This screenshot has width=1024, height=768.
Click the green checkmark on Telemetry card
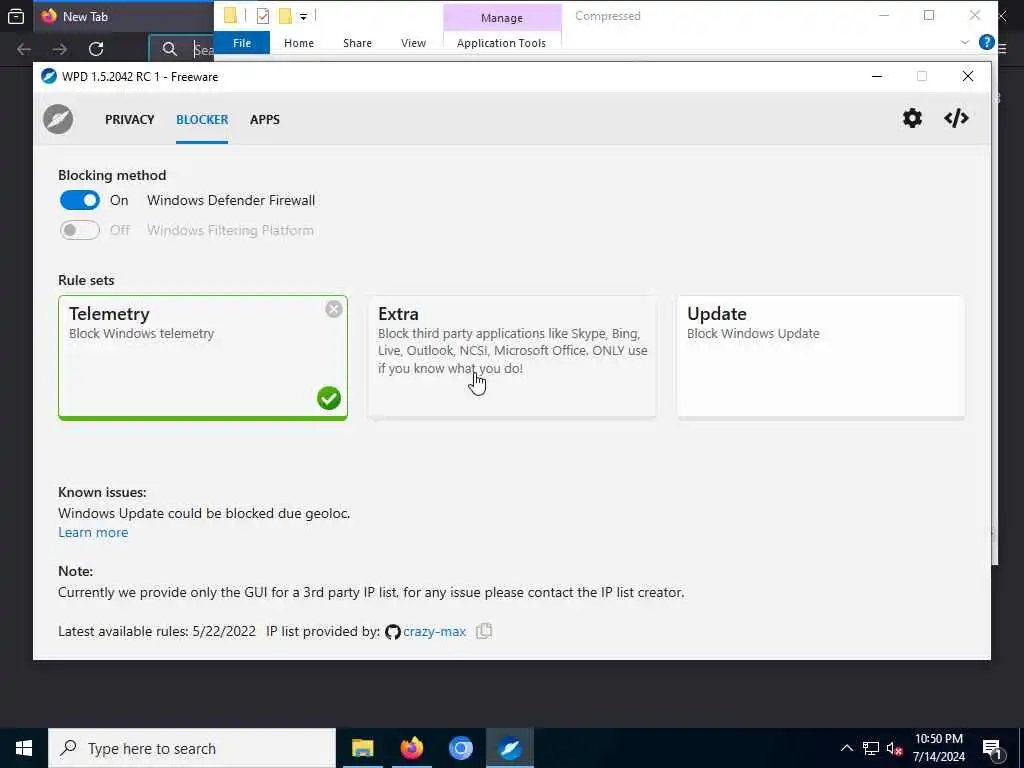click(328, 398)
